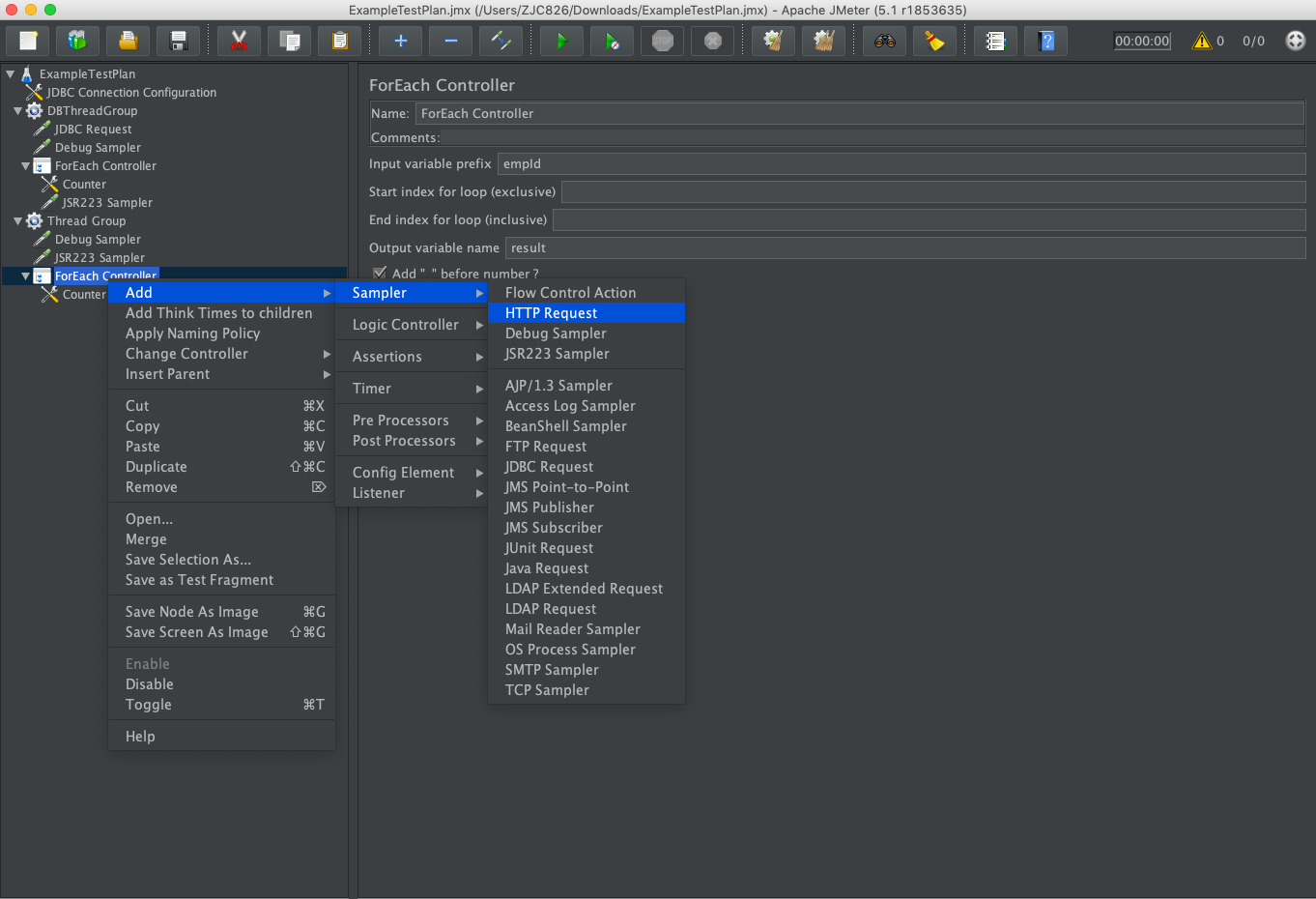The height and width of the screenshot is (899, 1316).
Task: Click the Reset Search icon
Action: [934, 41]
